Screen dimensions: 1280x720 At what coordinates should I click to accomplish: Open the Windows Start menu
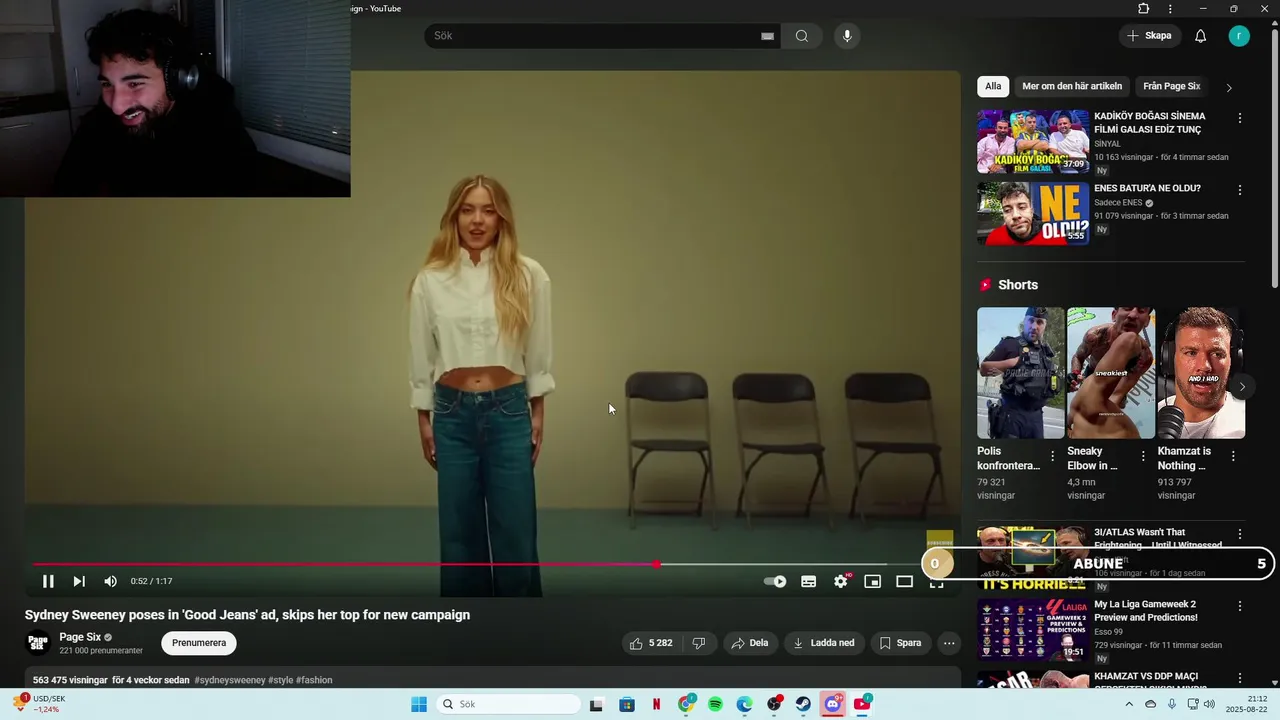[x=419, y=704]
